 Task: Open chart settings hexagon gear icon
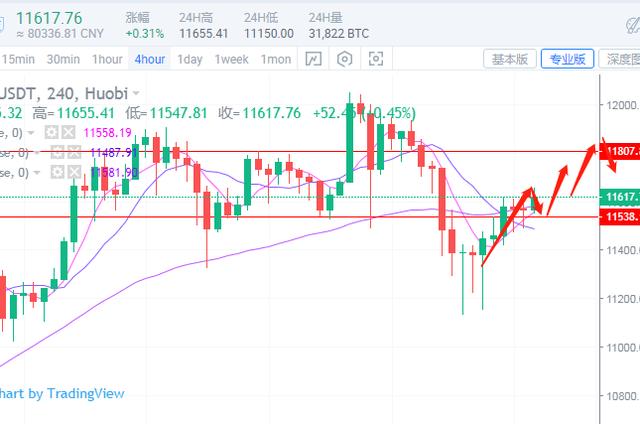(345, 59)
